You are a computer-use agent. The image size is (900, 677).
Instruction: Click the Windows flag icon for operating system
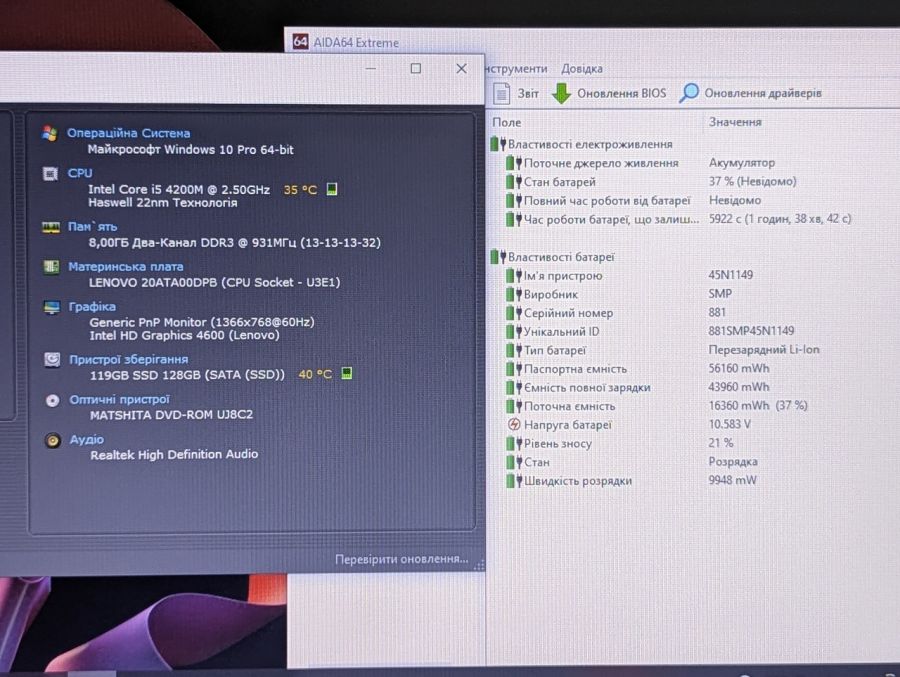click(50, 133)
